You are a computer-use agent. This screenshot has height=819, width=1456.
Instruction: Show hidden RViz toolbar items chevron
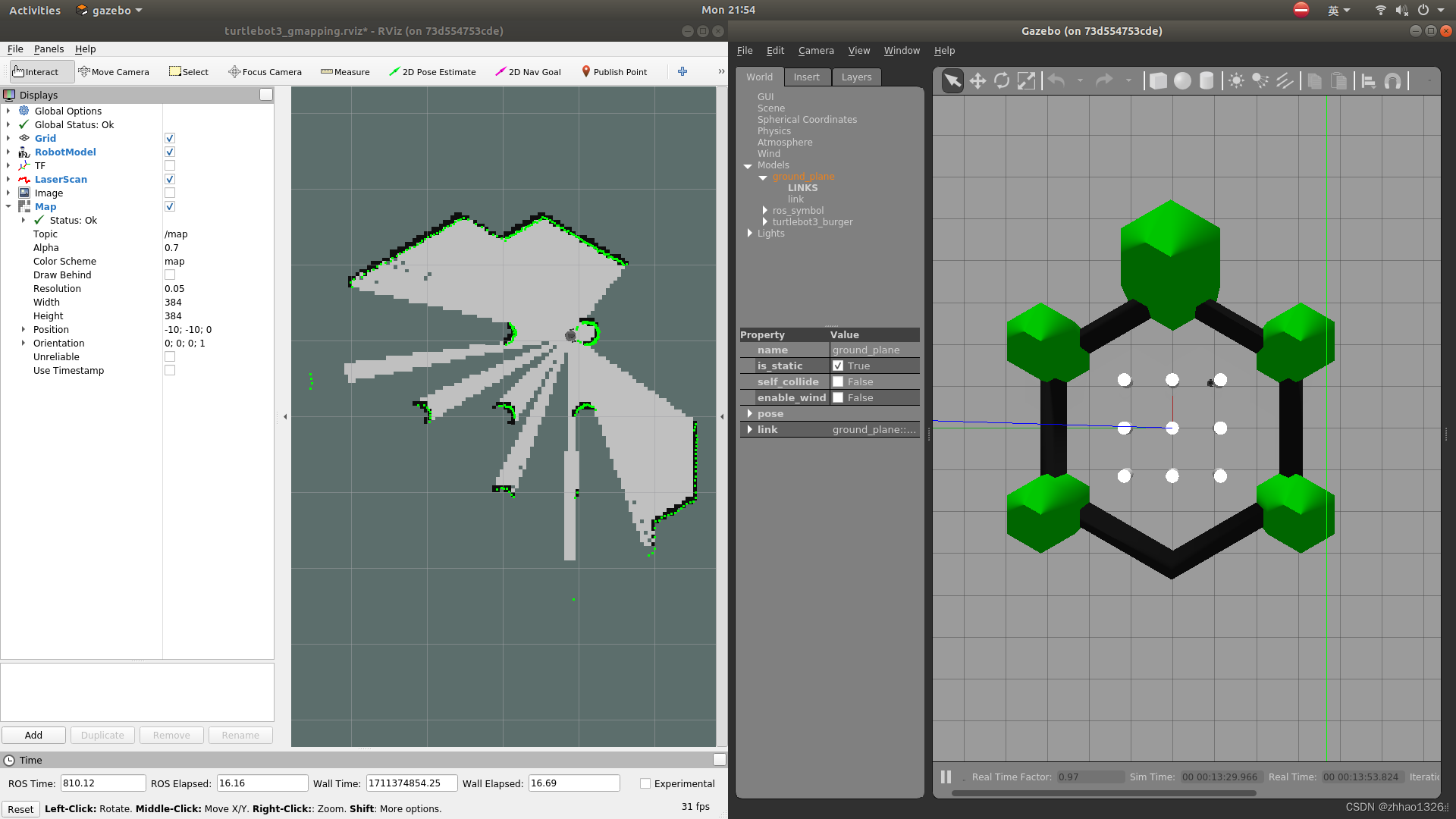[x=721, y=71]
